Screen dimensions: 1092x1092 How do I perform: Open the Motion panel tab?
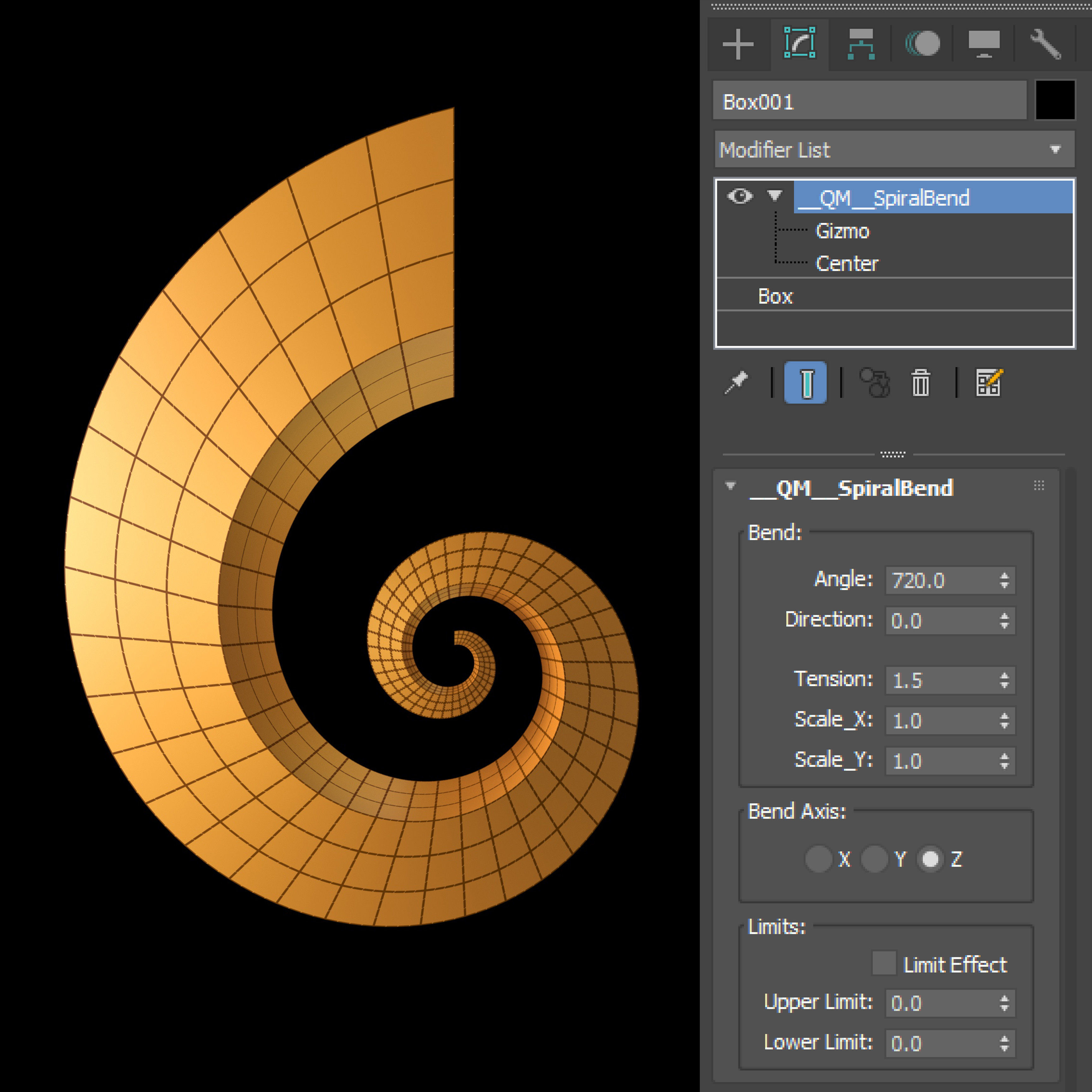[923, 44]
